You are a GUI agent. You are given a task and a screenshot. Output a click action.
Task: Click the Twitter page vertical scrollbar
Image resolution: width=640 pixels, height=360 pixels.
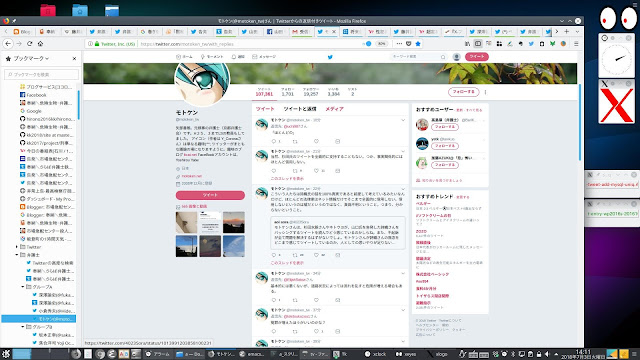tap(580, 122)
